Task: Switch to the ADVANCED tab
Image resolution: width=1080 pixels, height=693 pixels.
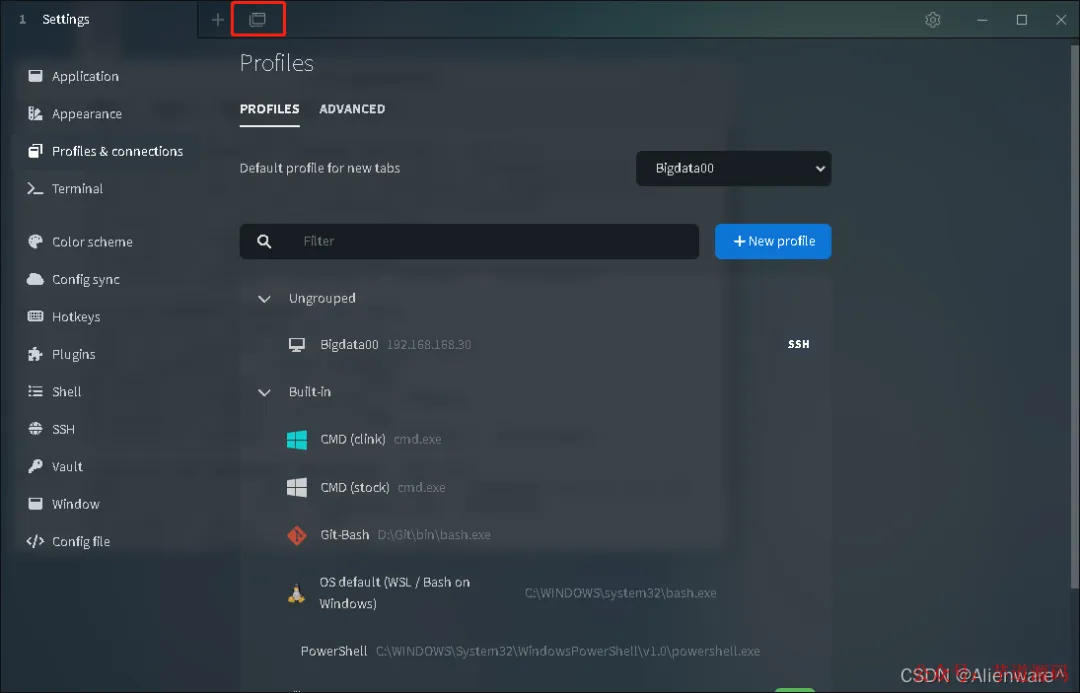Action: (x=352, y=109)
